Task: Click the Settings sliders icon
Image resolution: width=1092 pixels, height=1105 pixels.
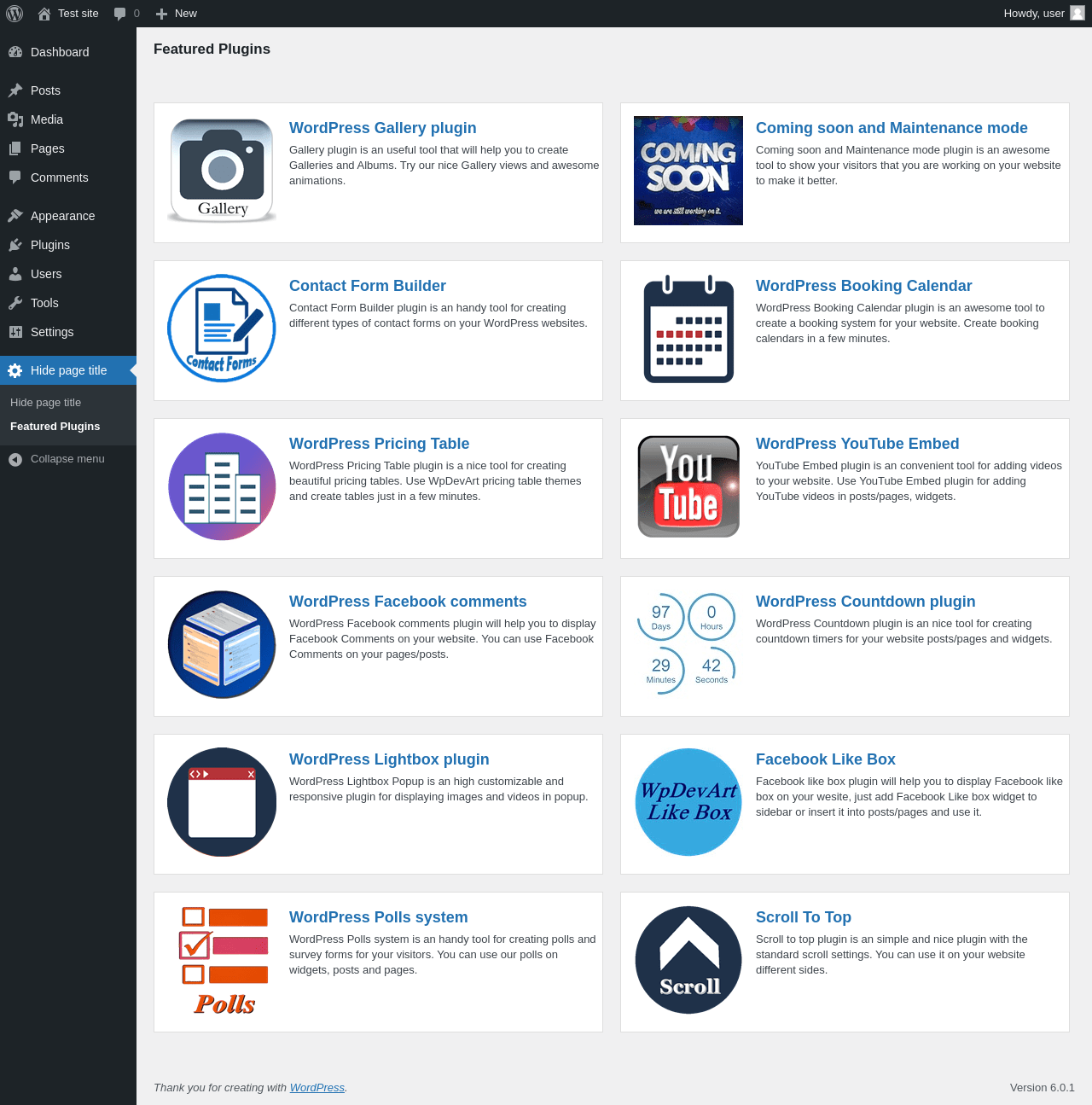Action: (x=15, y=332)
